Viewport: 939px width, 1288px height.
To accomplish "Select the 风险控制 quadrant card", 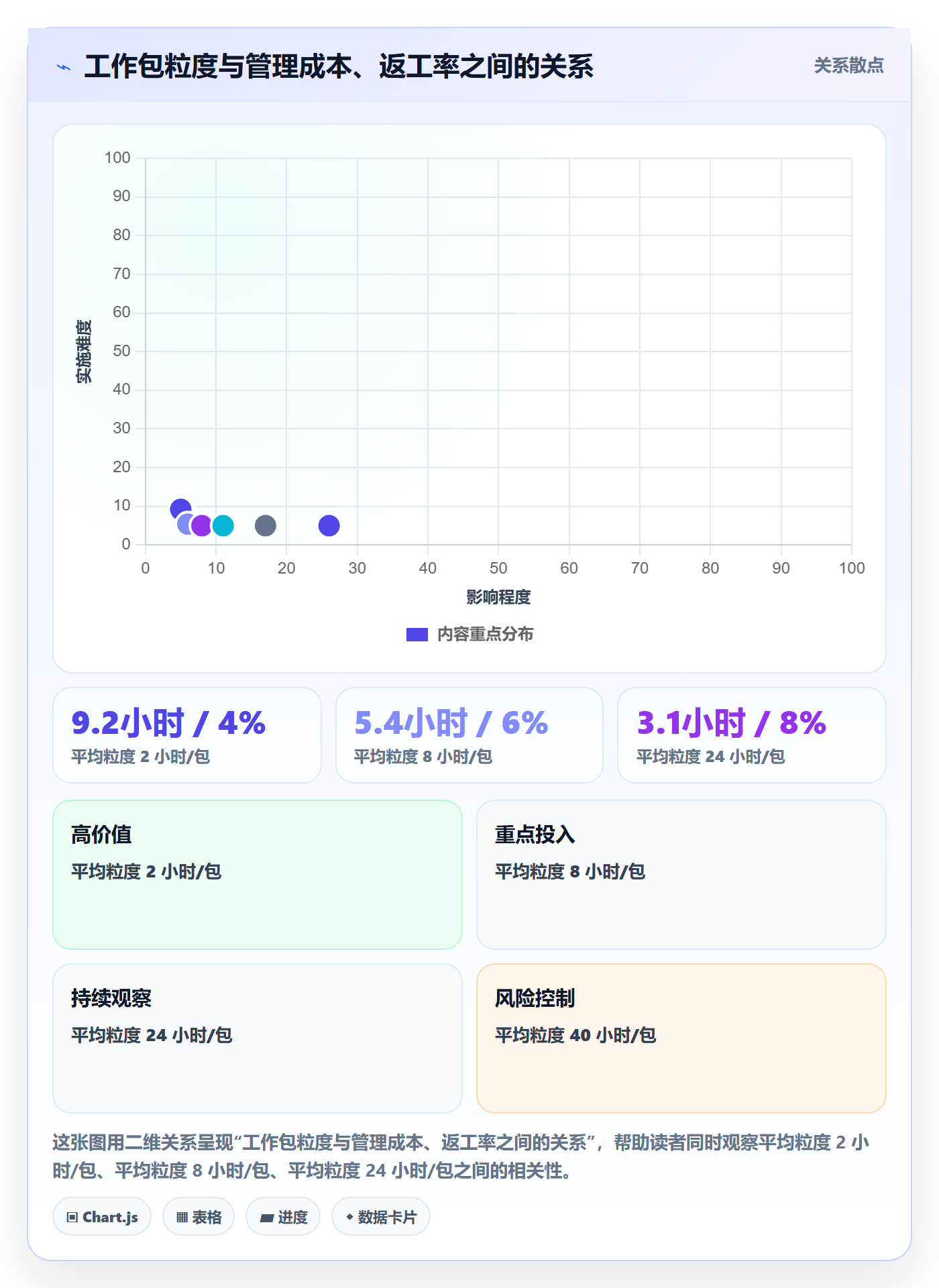I will pyautogui.click(x=681, y=1038).
